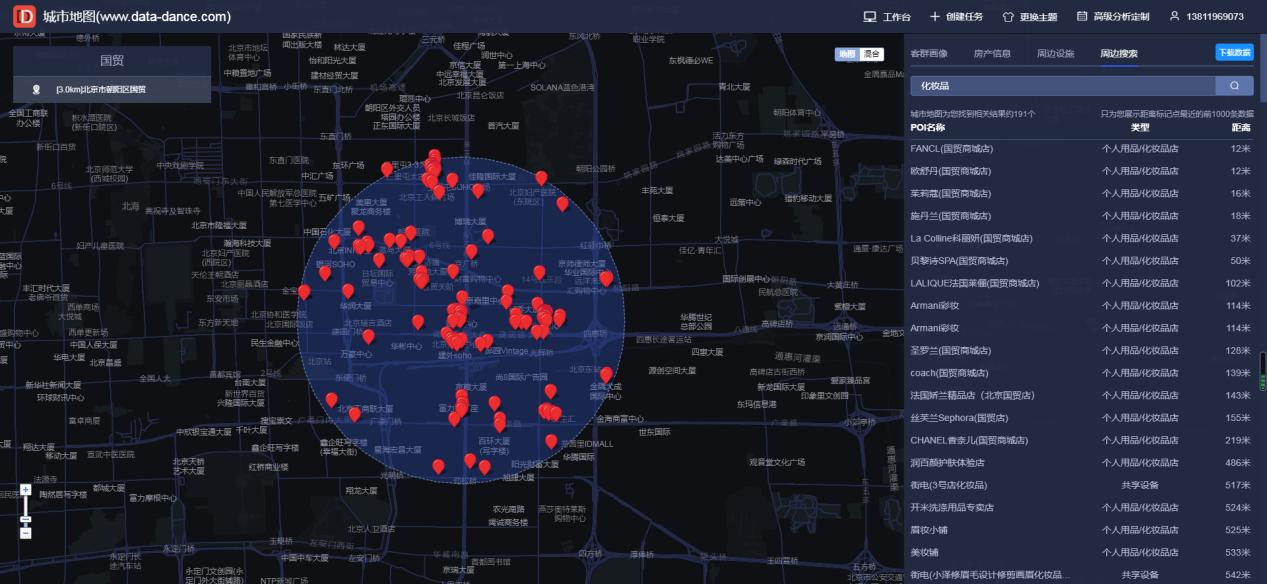Click the red D logo in the header

(x=25, y=16)
